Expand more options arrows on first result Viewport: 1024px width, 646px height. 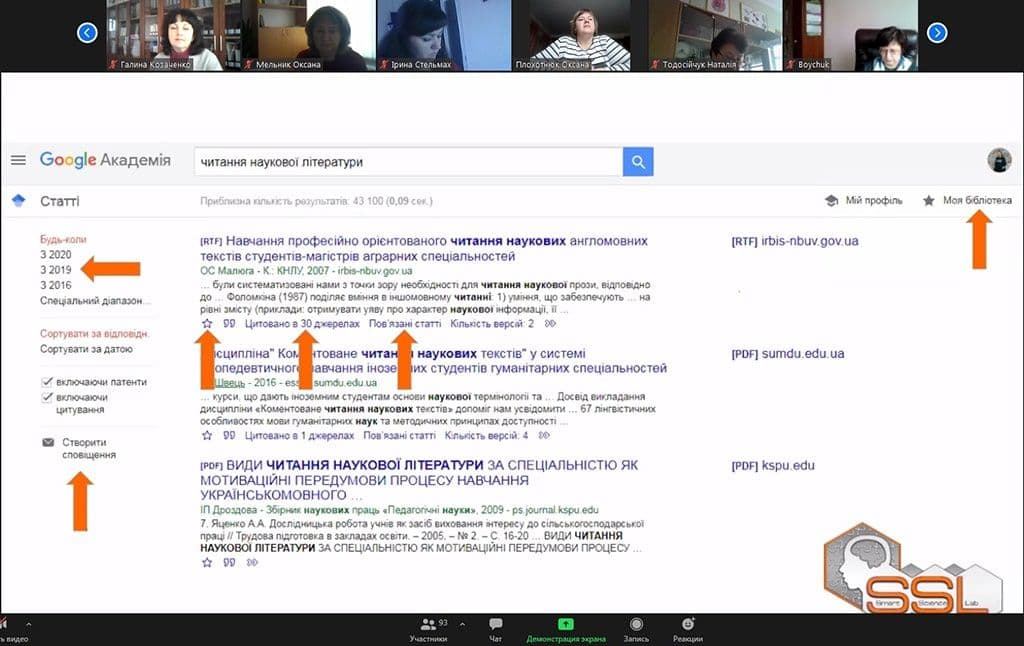(551, 323)
